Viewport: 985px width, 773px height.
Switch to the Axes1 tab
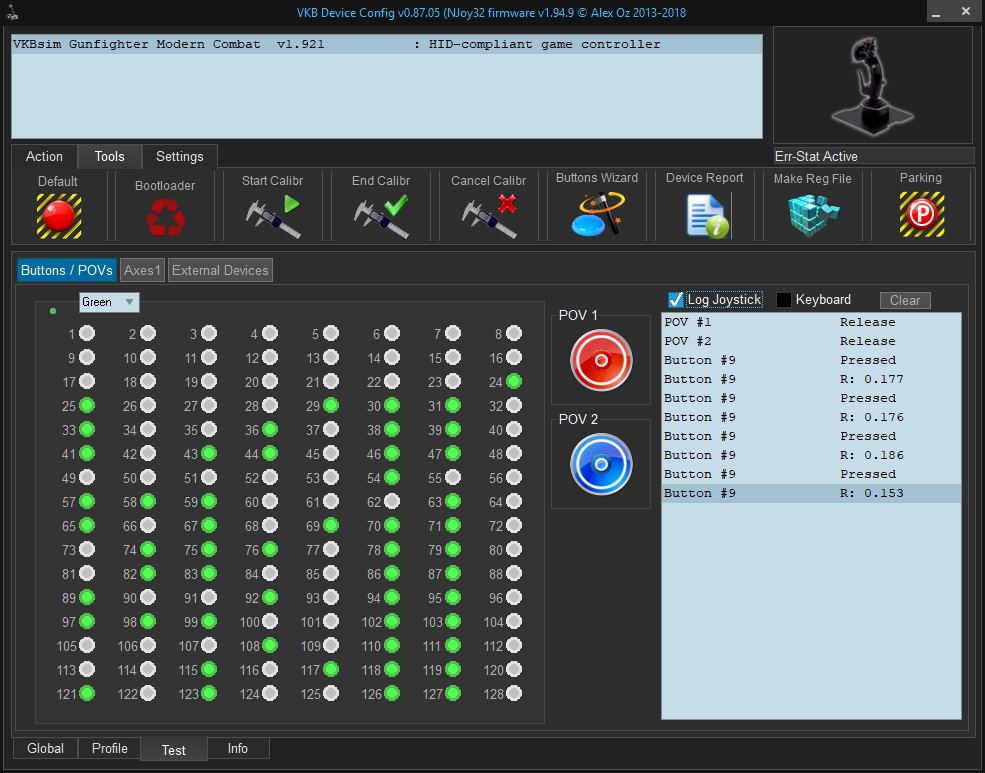coord(142,270)
